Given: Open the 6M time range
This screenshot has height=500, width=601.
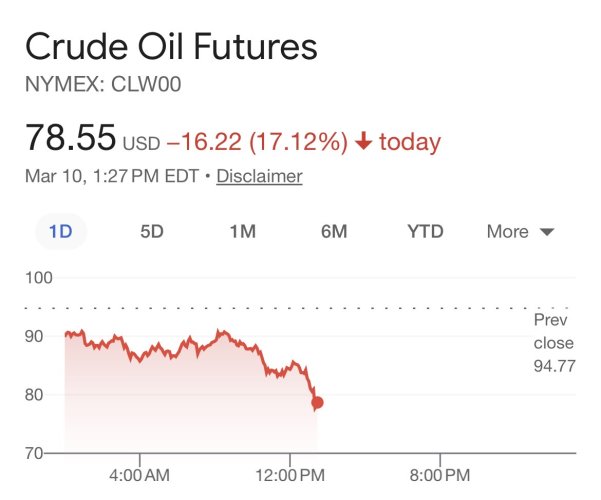Looking at the screenshot, I should pos(334,232).
